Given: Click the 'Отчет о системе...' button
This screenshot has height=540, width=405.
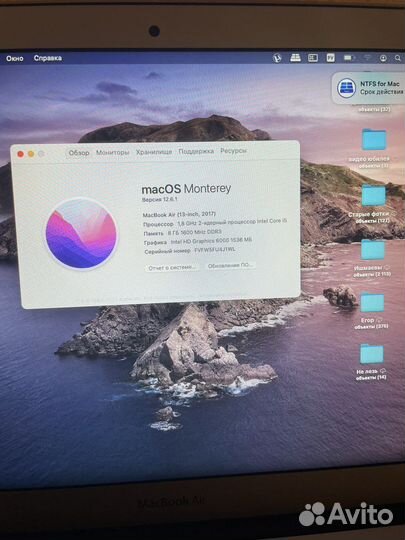Looking at the screenshot, I should point(172,267).
